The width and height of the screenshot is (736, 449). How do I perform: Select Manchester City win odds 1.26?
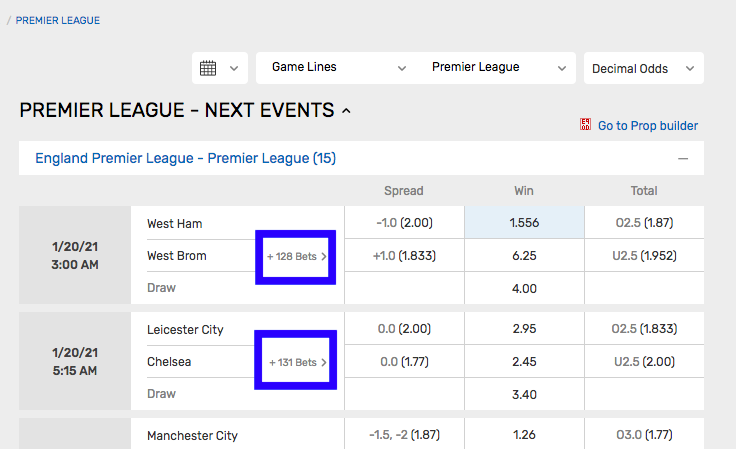pyautogui.click(x=524, y=434)
